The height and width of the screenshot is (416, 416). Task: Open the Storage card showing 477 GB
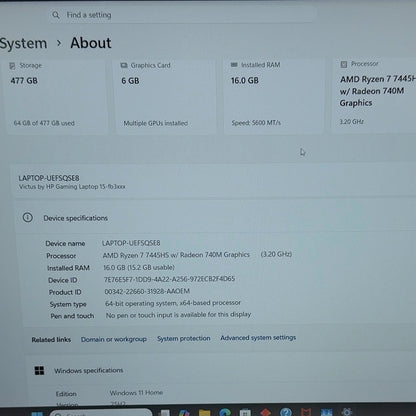coord(56,96)
